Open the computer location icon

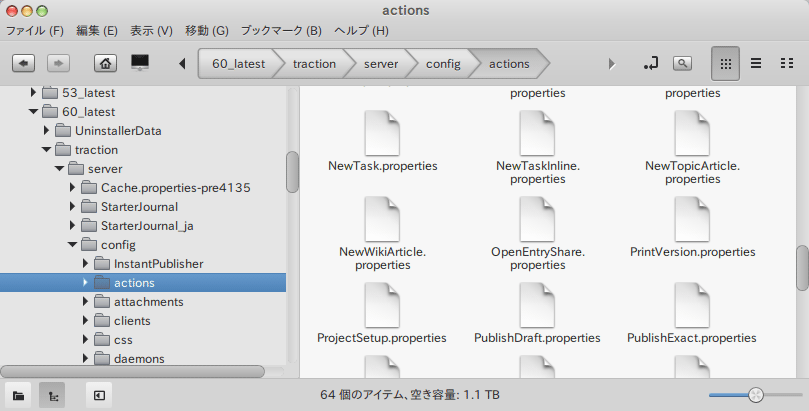click(x=140, y=63)
